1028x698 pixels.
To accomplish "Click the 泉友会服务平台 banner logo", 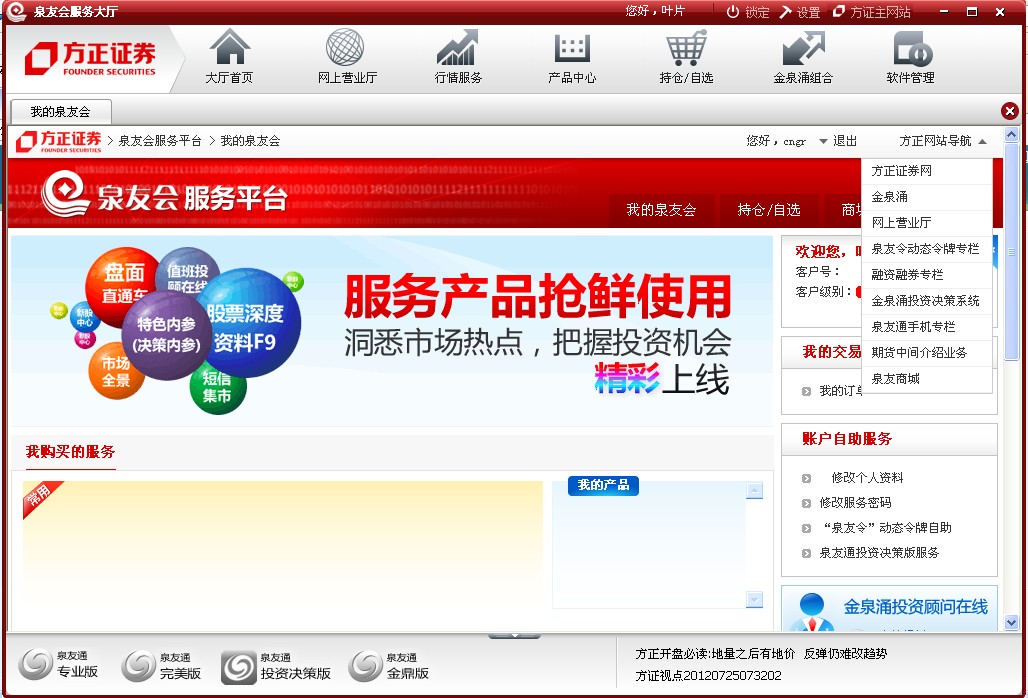I will [x=165, y=193].
